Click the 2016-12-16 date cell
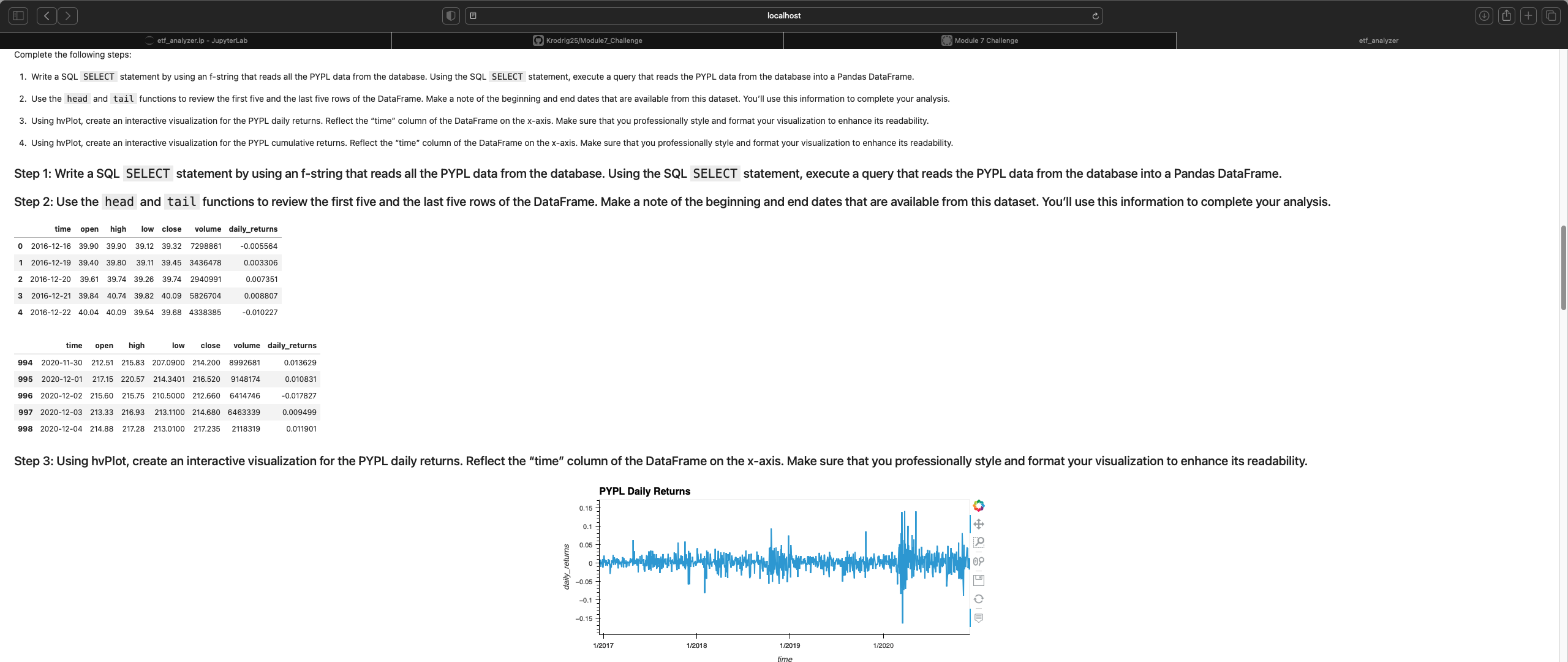 click(51, 246)
